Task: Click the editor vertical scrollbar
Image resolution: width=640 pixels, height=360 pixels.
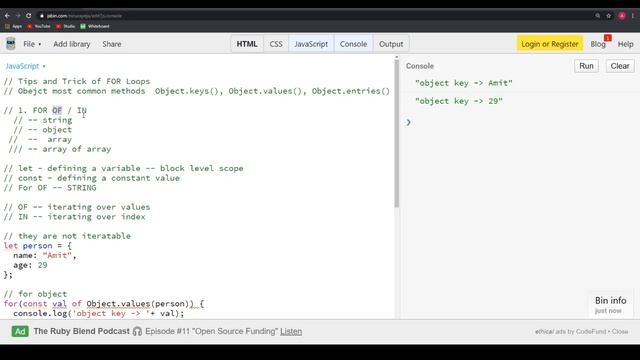Action: 396,133
